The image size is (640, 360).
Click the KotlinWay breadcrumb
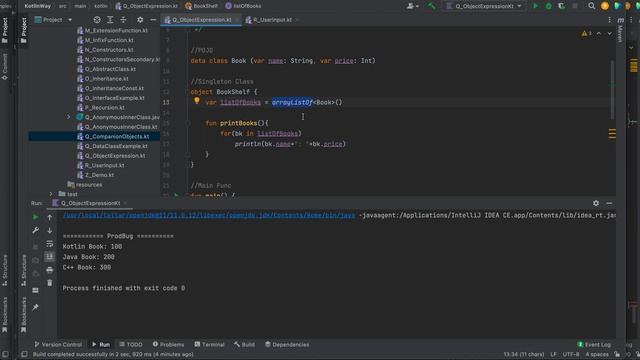pos(38,6)
